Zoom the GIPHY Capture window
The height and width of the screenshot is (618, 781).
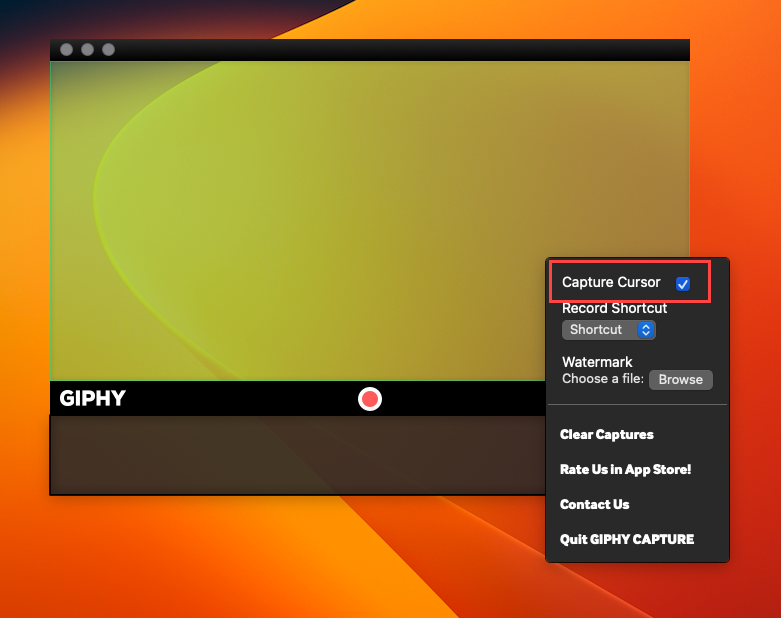[x=108, y=49]
